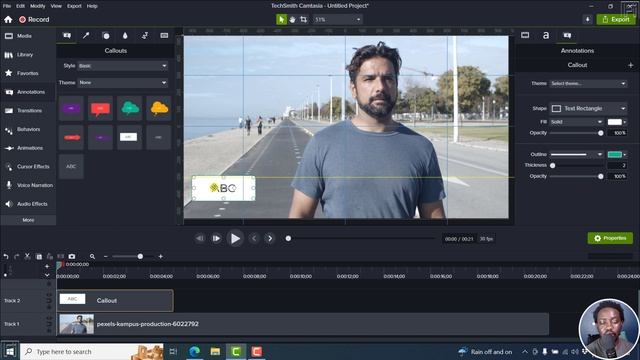Switch to the Keystroke callouts tab
The image size is (640, 360).
click(164, 36)
